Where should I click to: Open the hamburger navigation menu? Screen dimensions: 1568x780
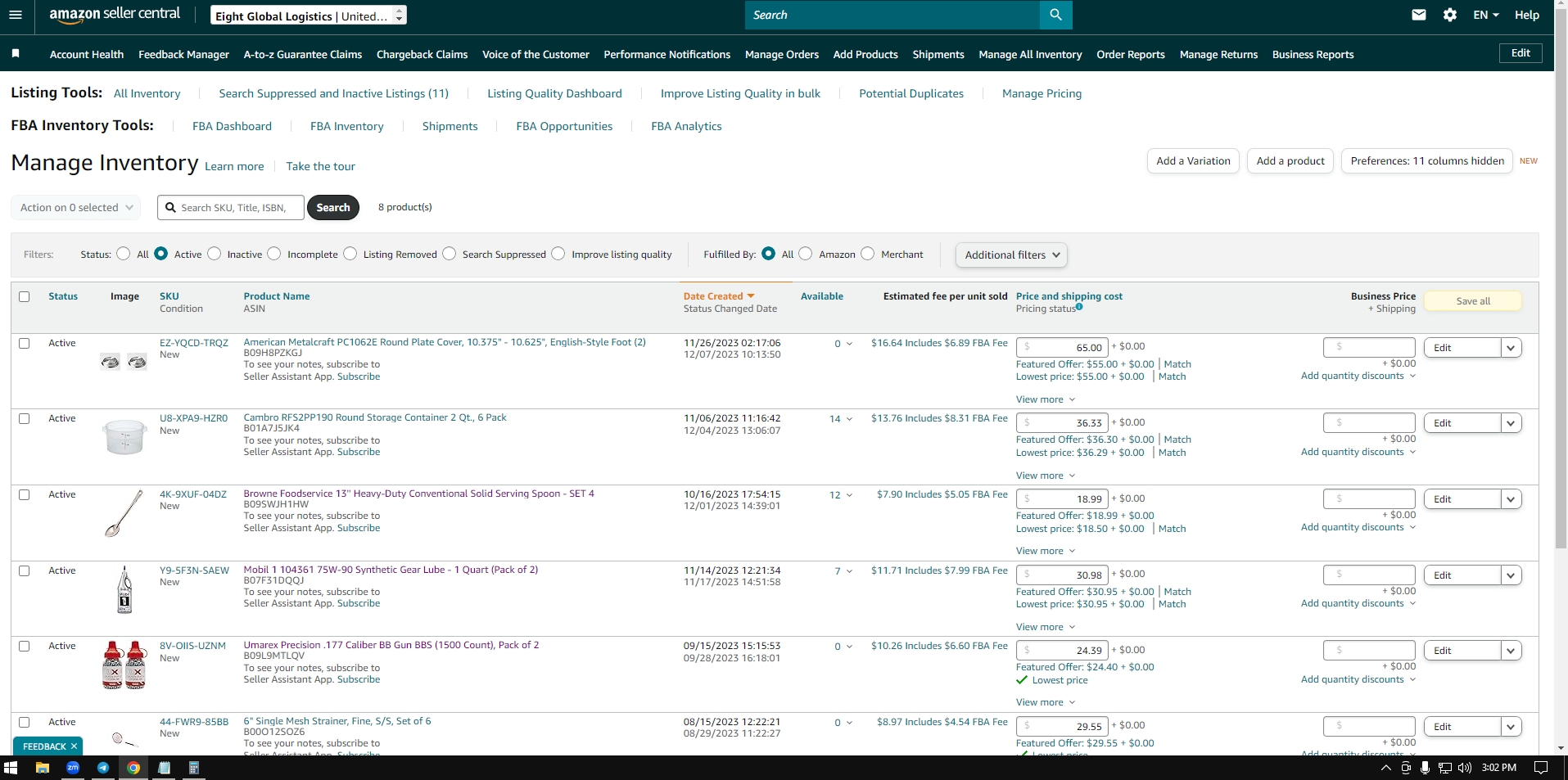coord(16,15)
